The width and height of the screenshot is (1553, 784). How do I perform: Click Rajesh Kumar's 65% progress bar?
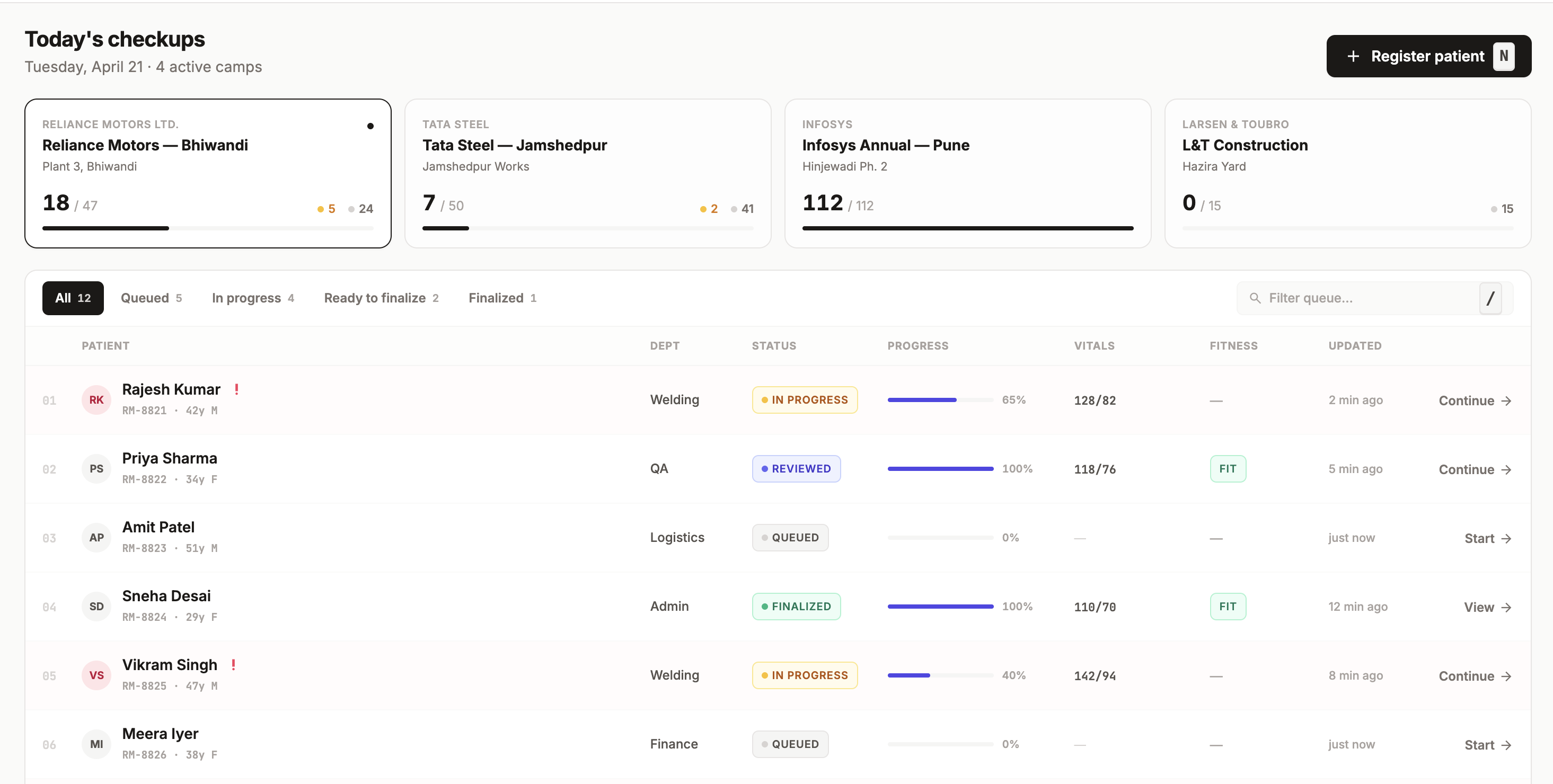click(x=939, y=399)
